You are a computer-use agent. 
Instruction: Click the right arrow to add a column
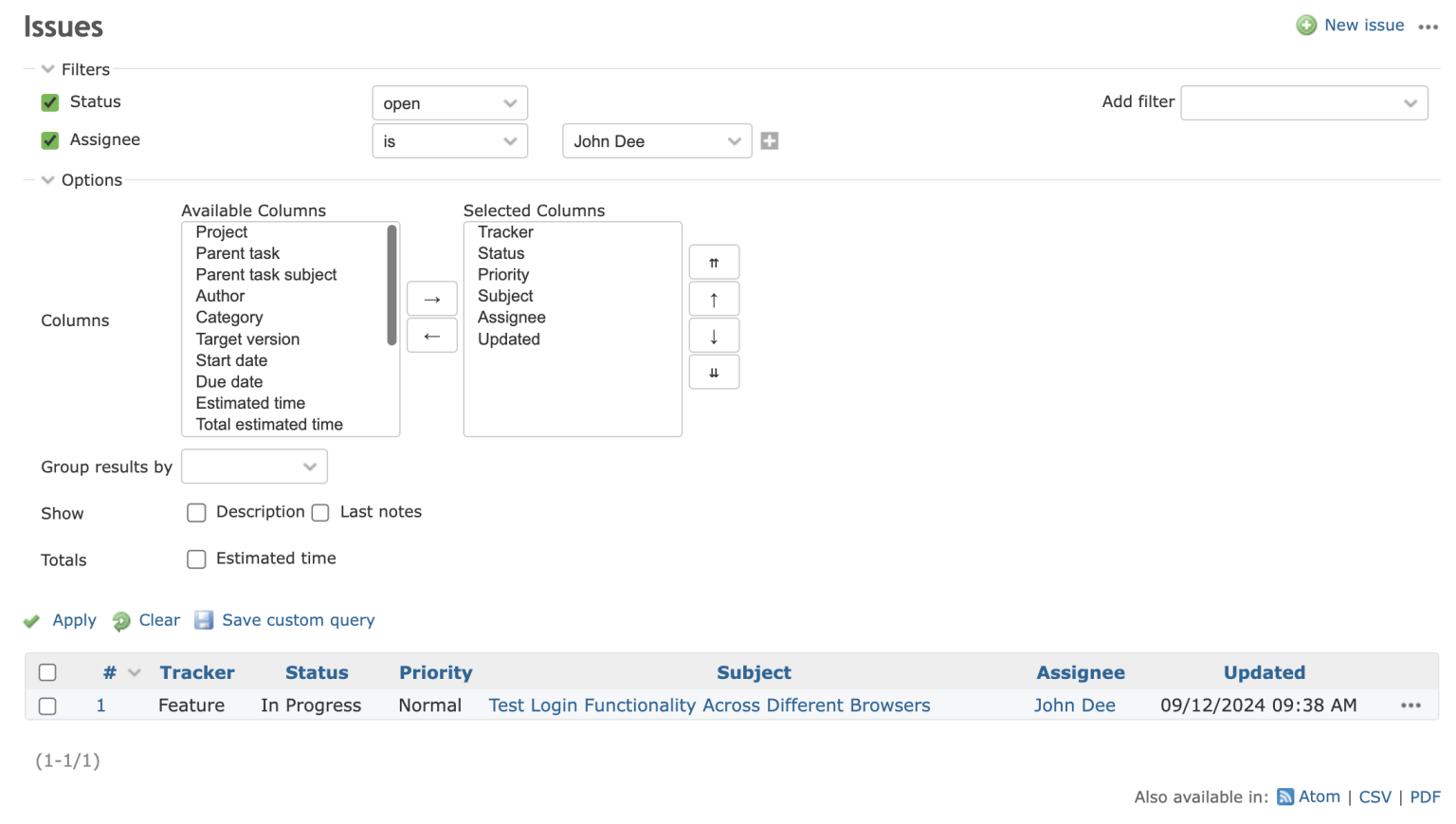431,298
